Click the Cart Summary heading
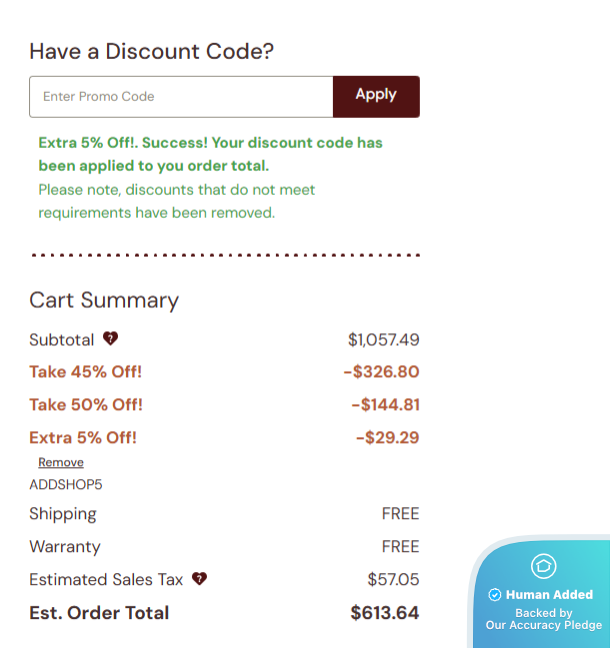610x648 pixels. coord(104,300)
